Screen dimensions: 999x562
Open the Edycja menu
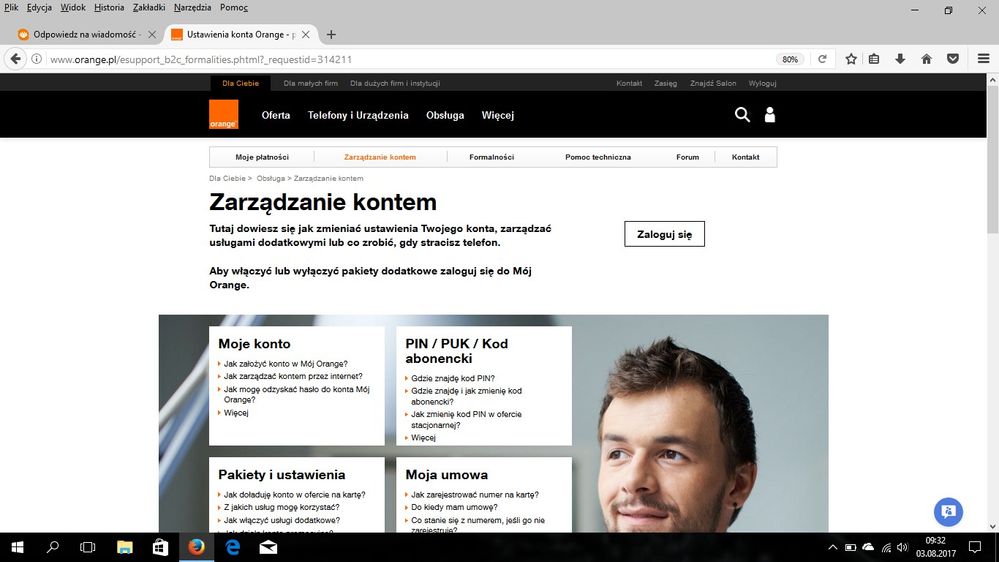[39, 8]
